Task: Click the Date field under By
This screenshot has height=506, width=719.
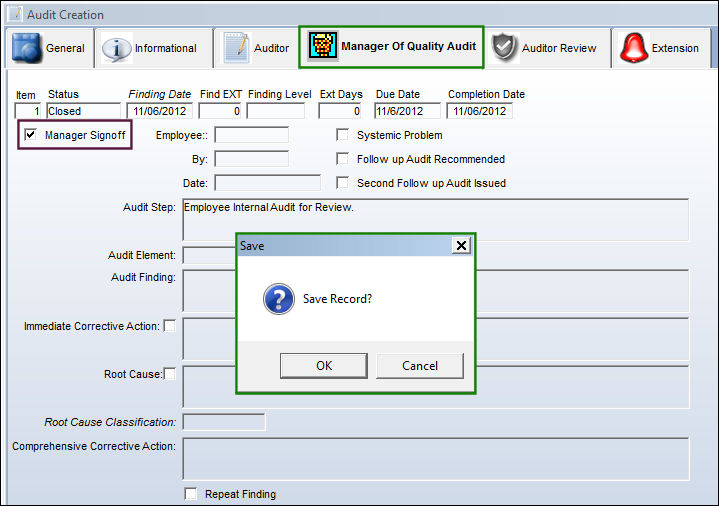Action: coord(268,183)
